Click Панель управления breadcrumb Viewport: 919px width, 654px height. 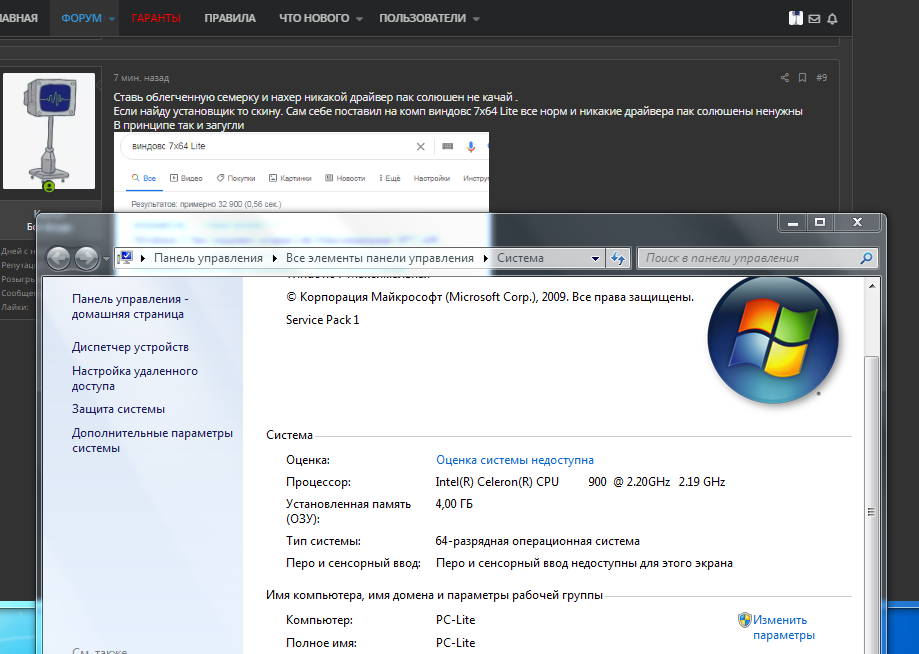(208, 258)
